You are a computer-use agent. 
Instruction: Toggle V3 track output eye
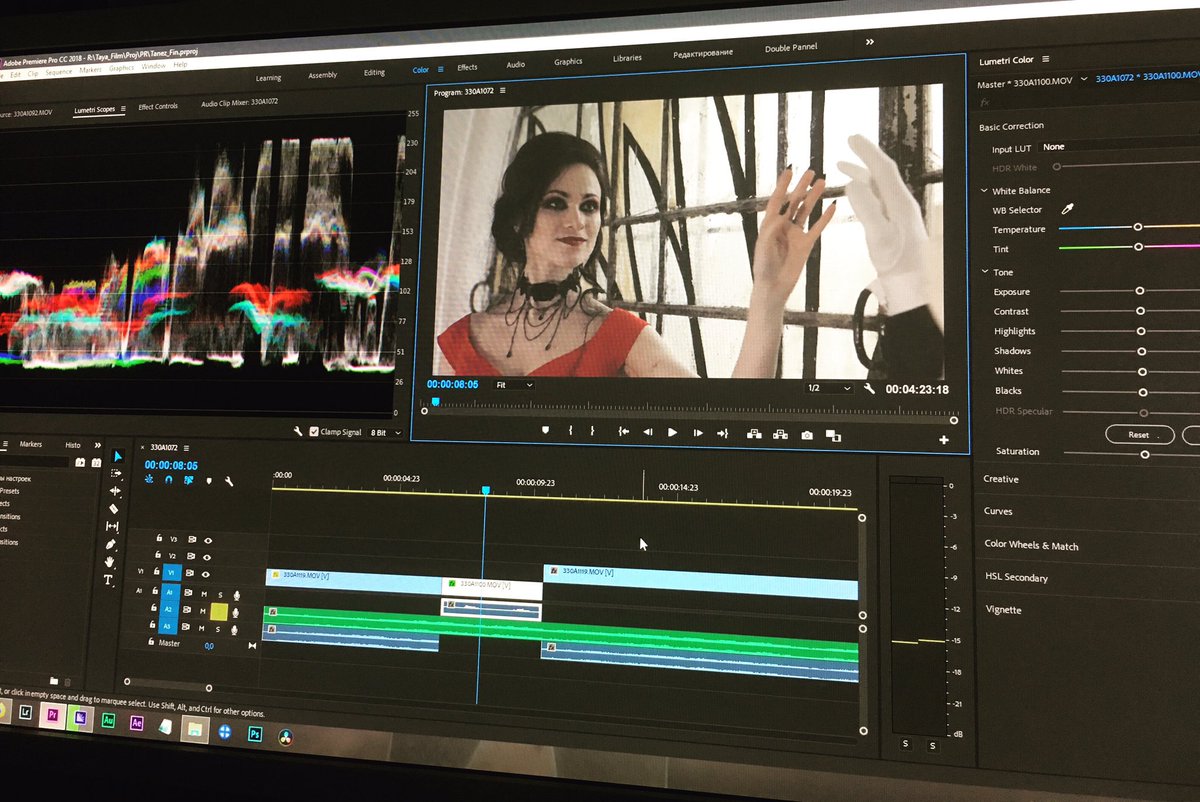pos(208,540)
